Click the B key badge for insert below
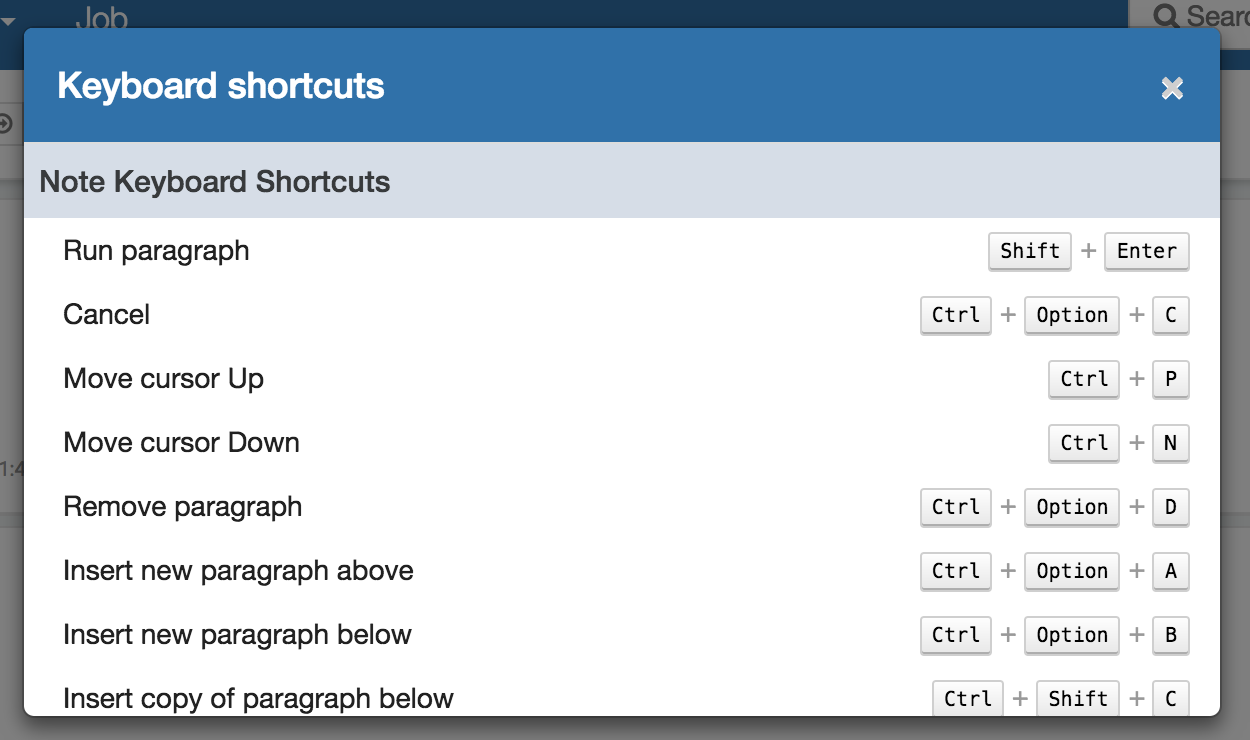Screen dimensions: 1250x740 (1170, 635)
